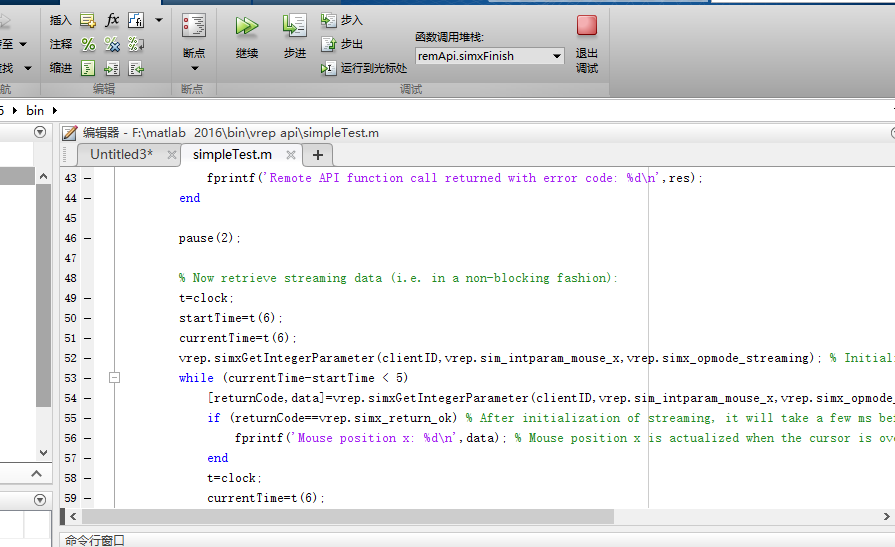
Task: Open the Find dropdown arrow at left edge
Action: [x=27, y=68]
